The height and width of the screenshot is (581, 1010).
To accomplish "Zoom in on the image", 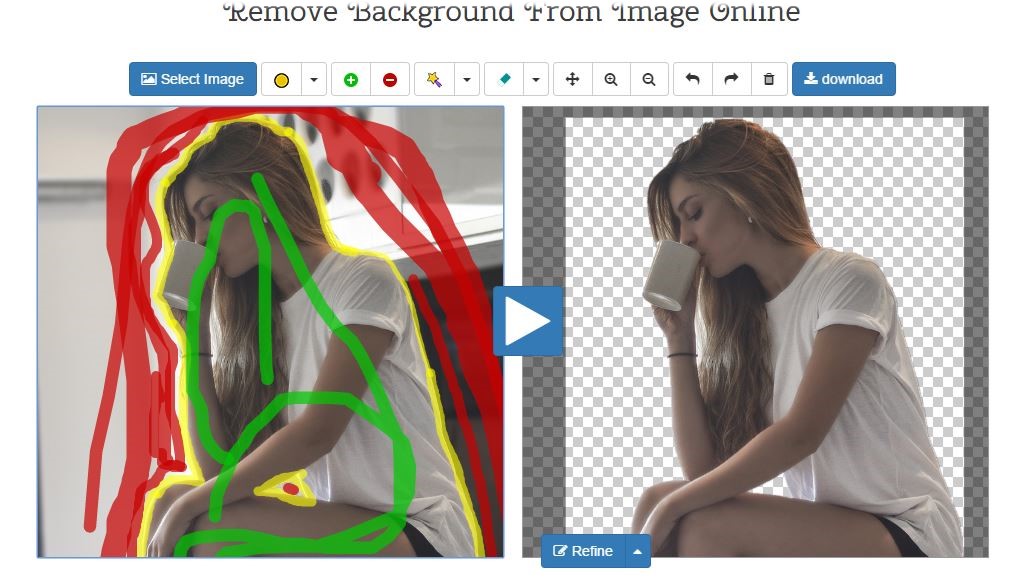I will pos(611,79).
